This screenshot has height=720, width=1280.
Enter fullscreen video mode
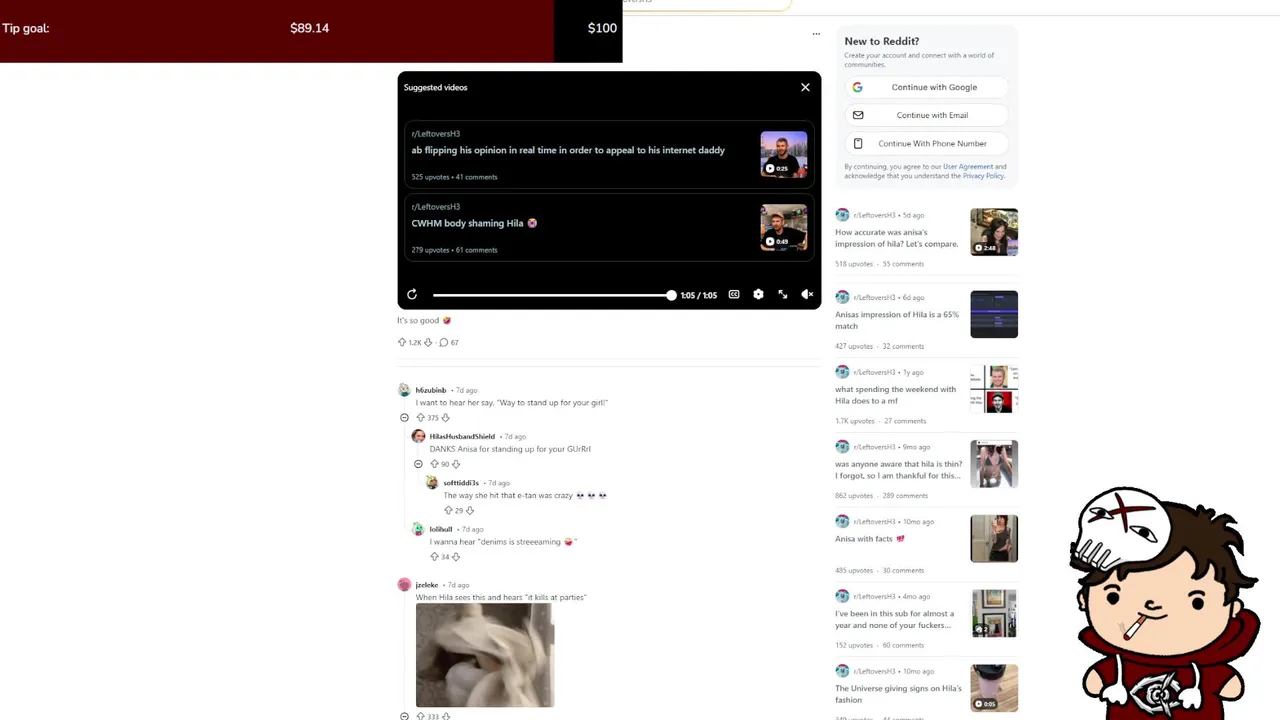click(783, 295)
